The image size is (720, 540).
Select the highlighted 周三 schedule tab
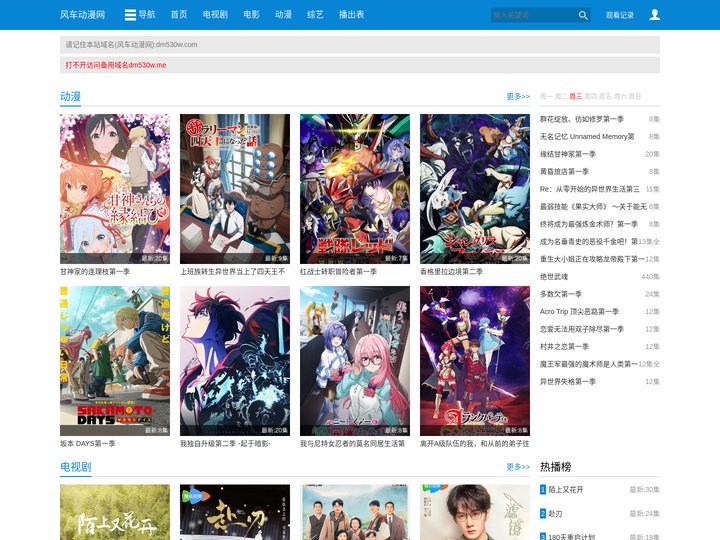(x=575, y=96)
